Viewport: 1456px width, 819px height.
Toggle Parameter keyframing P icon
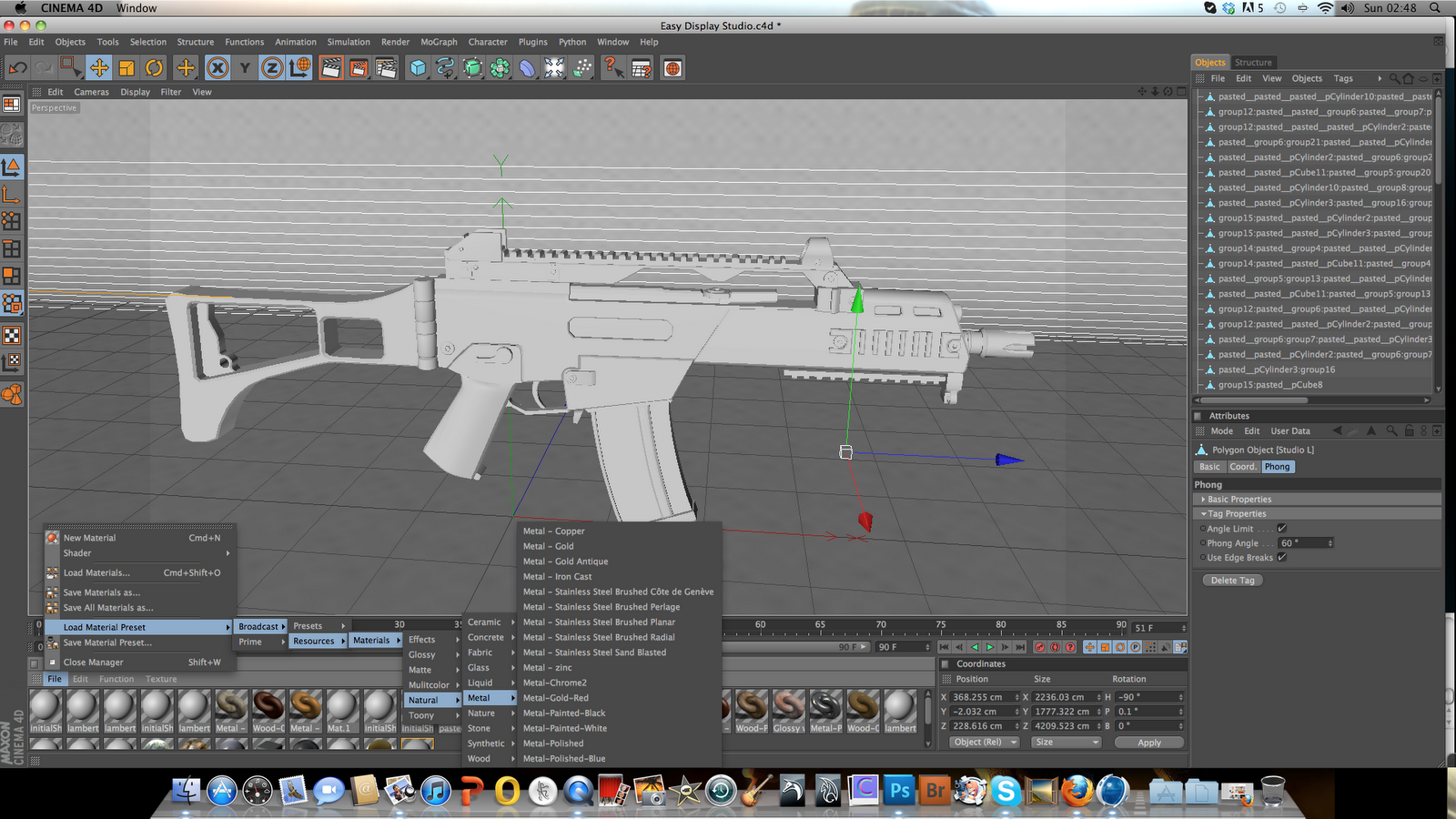[x=1136, y=647]
